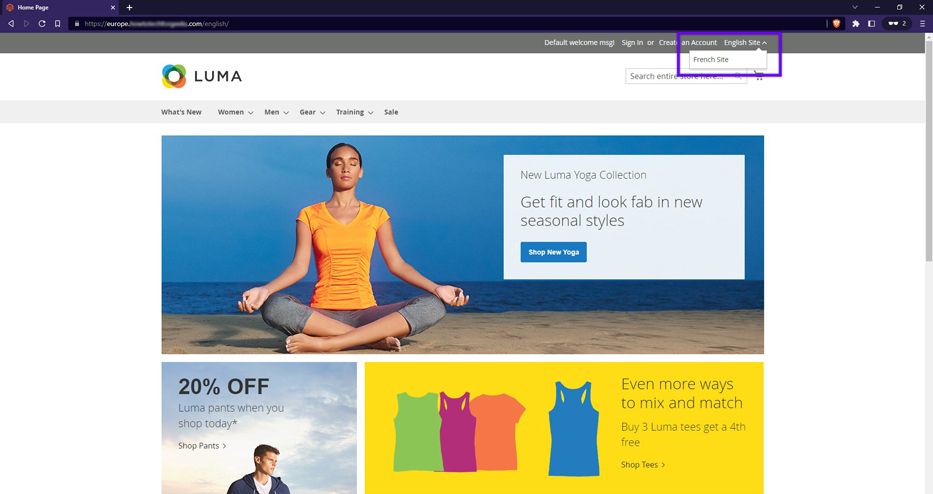The height and width of the screenshot is (494, 933).
Task: Click the Even more ways to mix and match text
Action: [682, 393]
